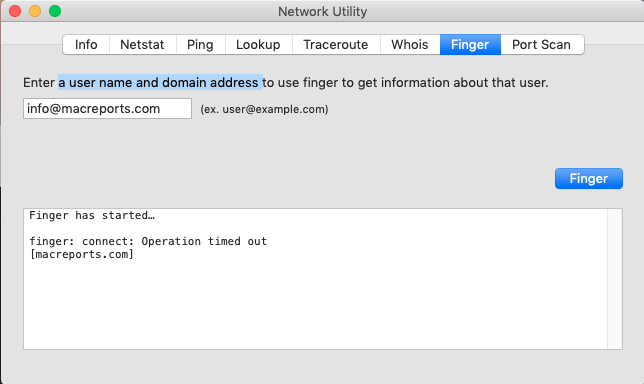Click the output area's scrollbar track

coord(615,279)
